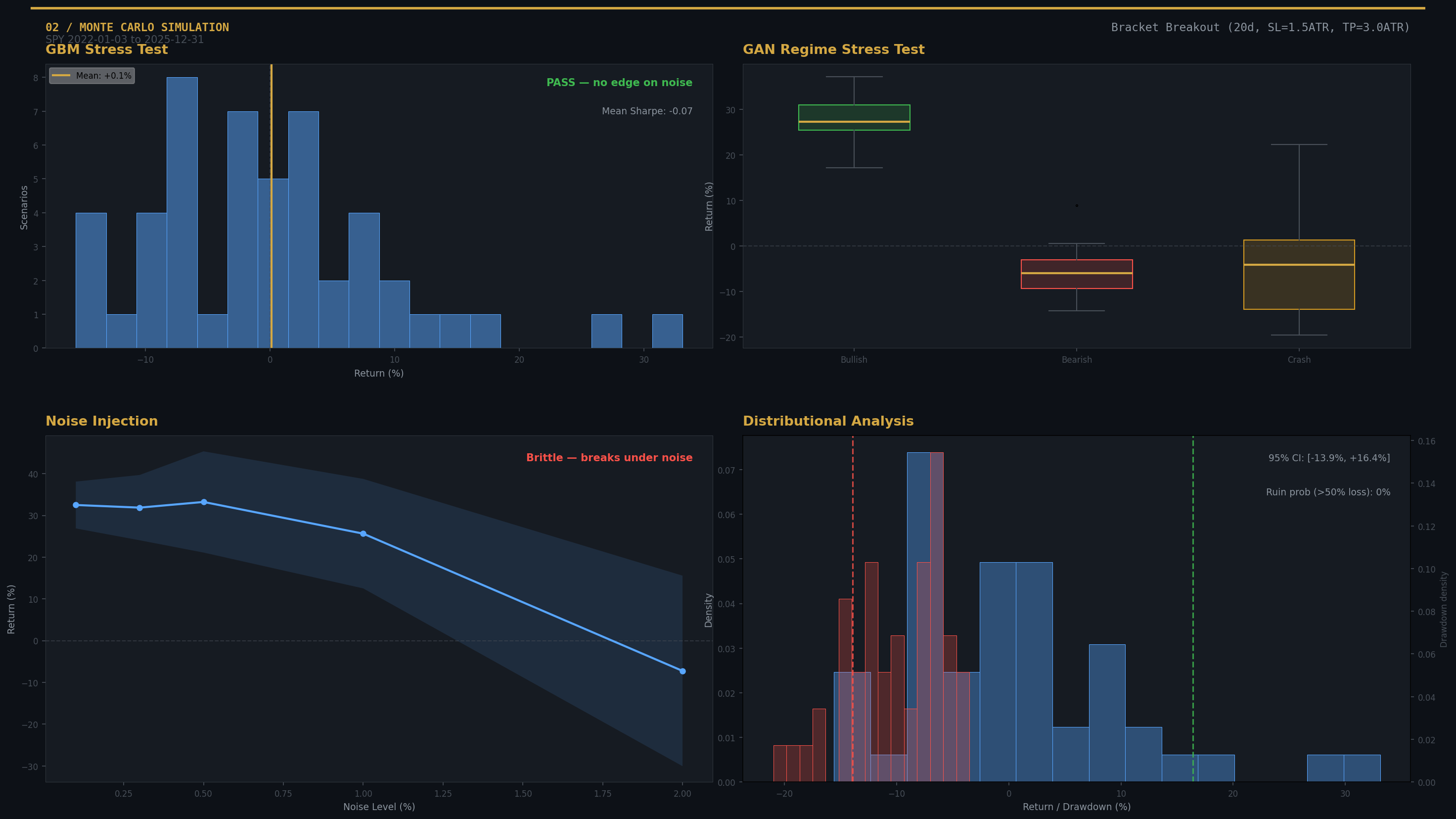
Task: Click the GBM Stress Test title
Action: coord(106,50)
